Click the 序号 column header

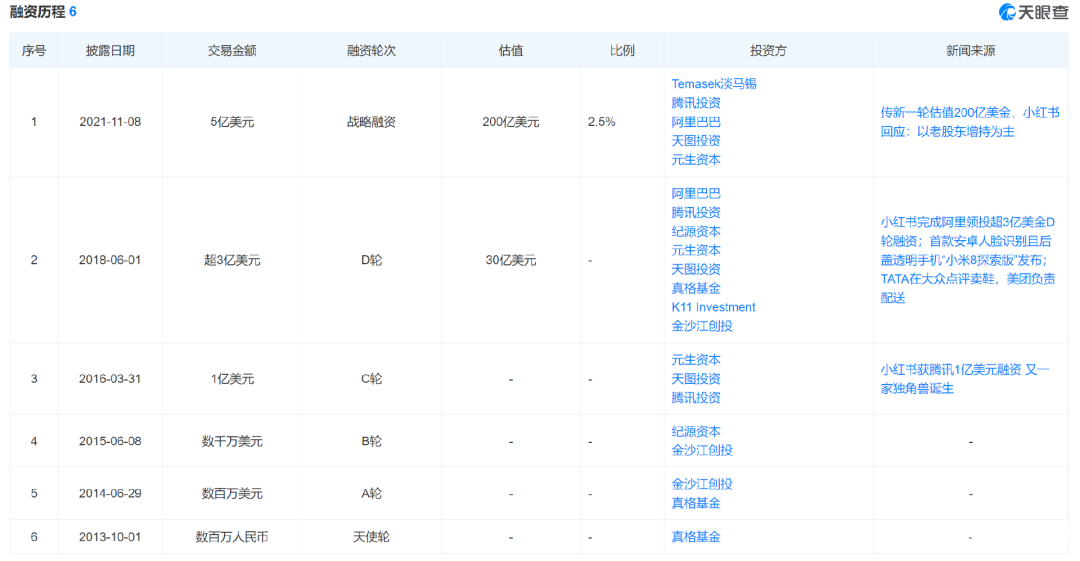[x=34, y=50]
